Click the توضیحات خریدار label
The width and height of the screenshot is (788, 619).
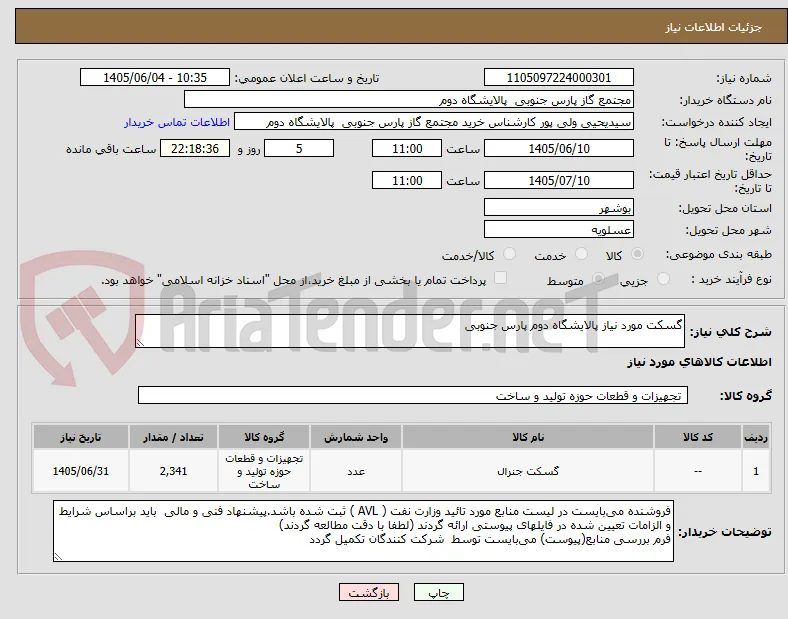coord(725,532)
